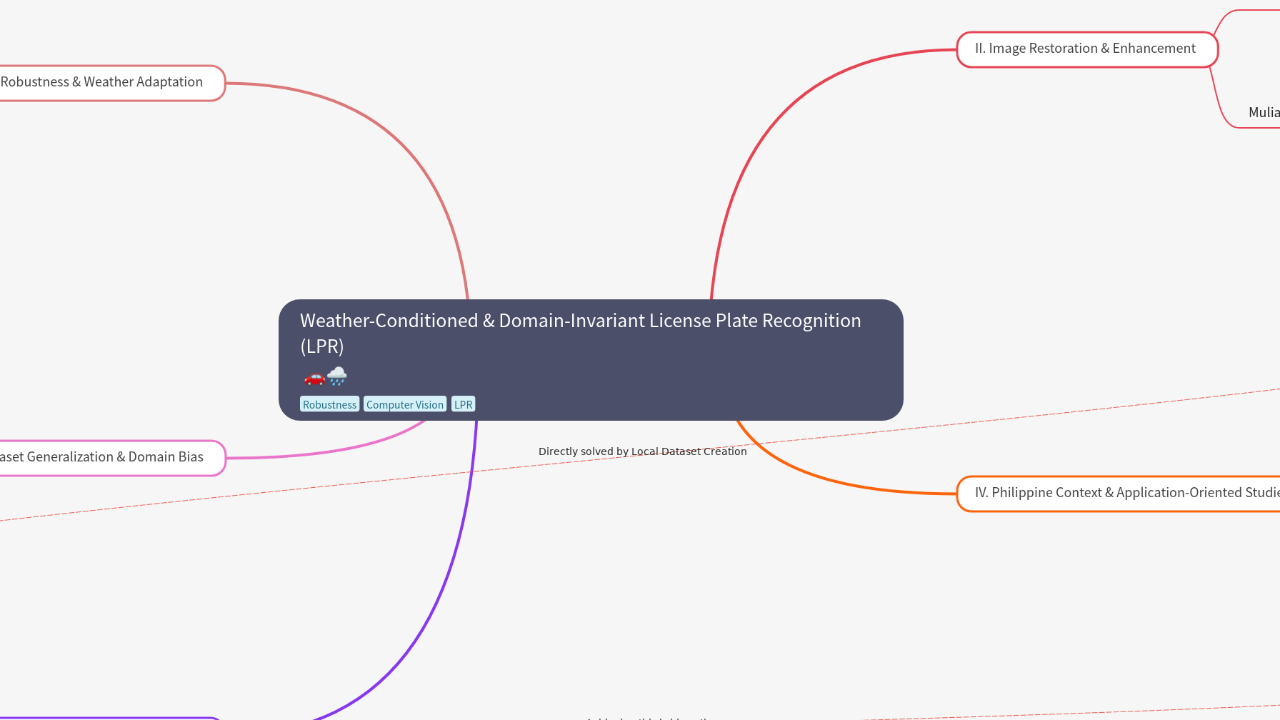Click the LPR tag badge
The height and width of the screenshot is (720, 1280).
tap(463, 405)
